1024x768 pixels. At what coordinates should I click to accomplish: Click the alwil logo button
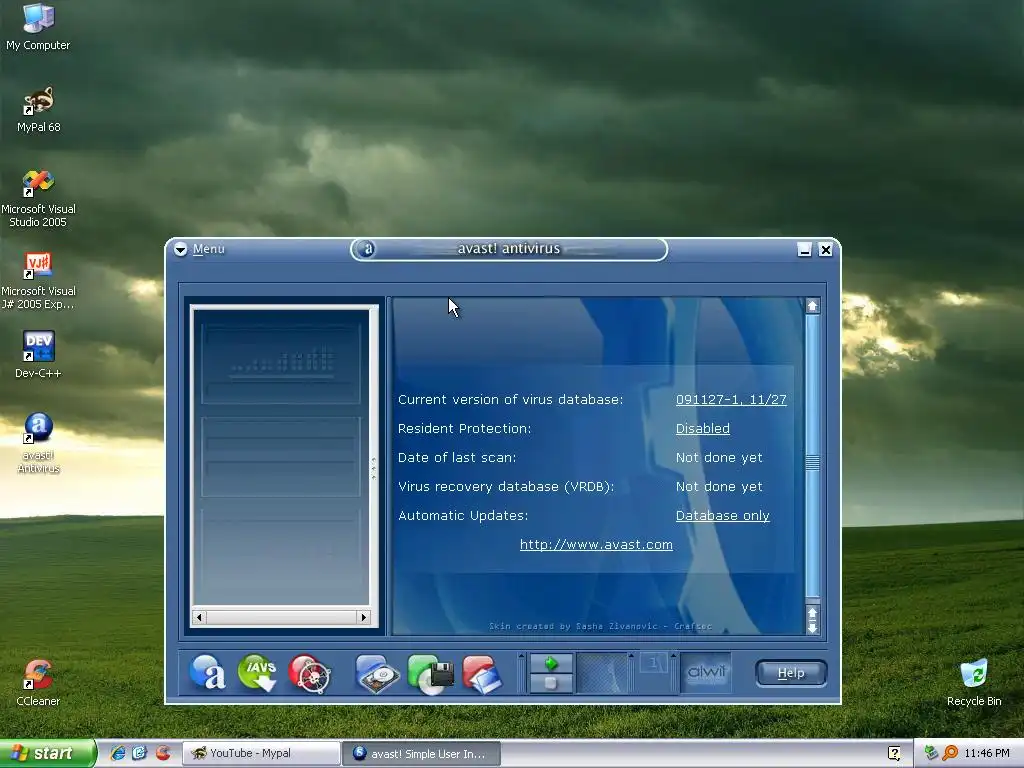point(706,672)
